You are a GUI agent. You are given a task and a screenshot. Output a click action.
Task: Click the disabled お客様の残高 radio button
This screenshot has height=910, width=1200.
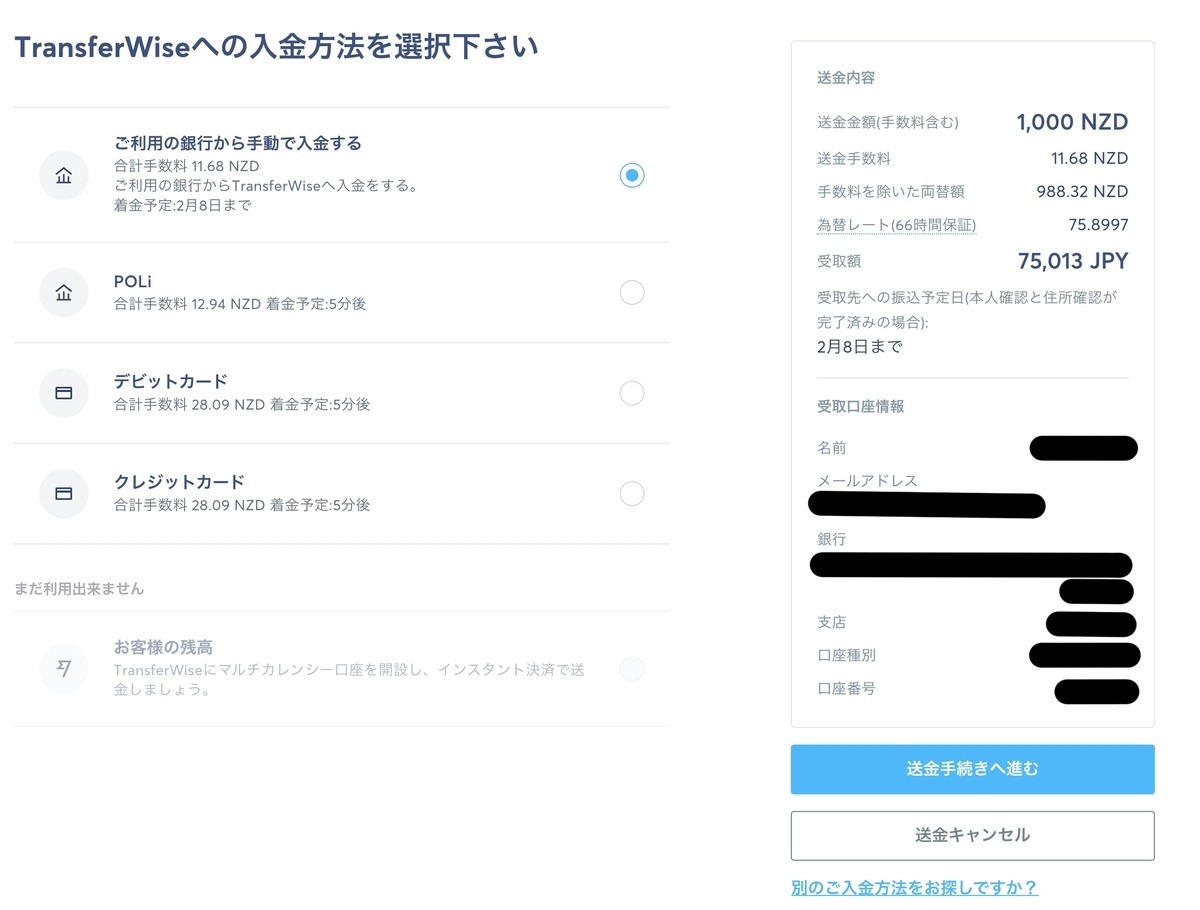631,669
